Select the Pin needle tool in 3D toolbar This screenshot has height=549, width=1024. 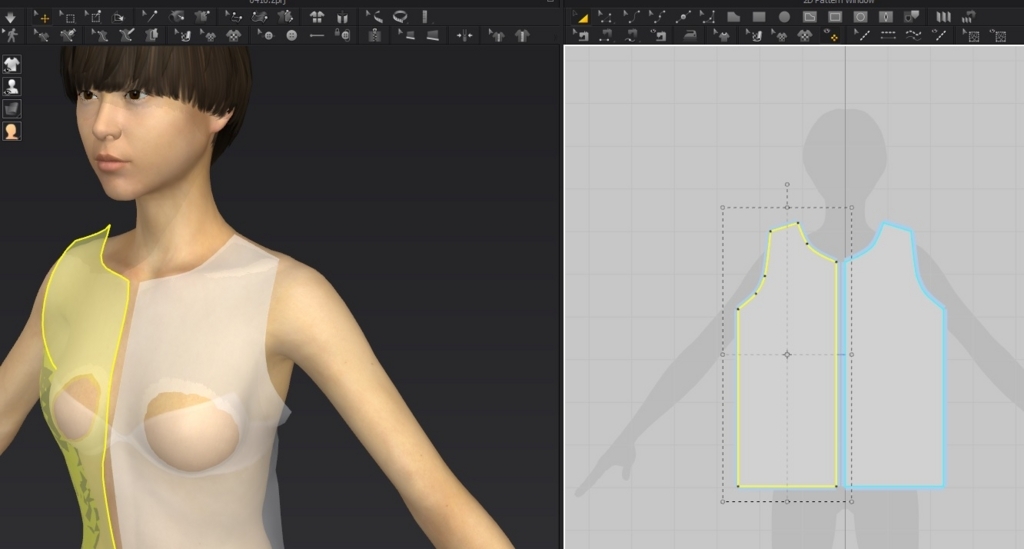coord(150,16)
